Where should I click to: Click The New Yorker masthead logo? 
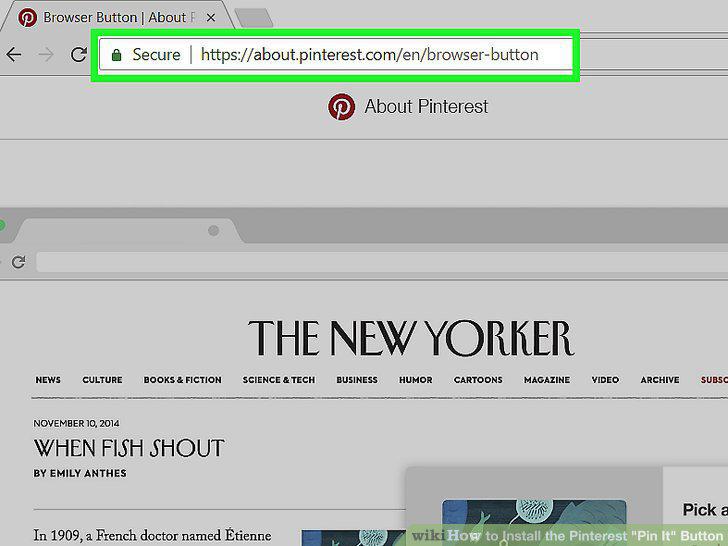(411, 338)
